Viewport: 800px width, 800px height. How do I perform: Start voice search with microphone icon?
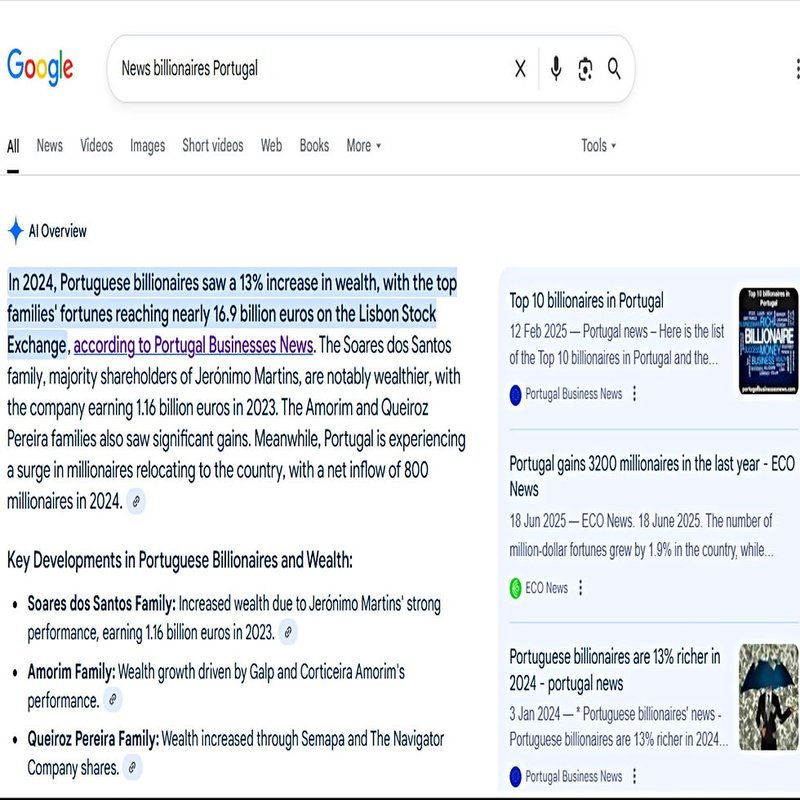click(x=556, y=68)
